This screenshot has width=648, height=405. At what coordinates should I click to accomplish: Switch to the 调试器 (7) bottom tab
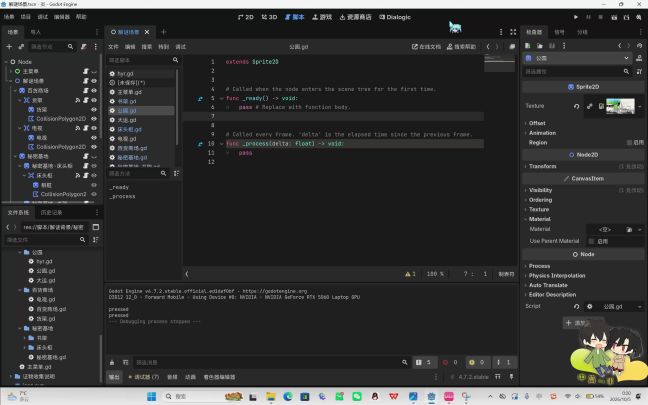[x=143, y=377]
